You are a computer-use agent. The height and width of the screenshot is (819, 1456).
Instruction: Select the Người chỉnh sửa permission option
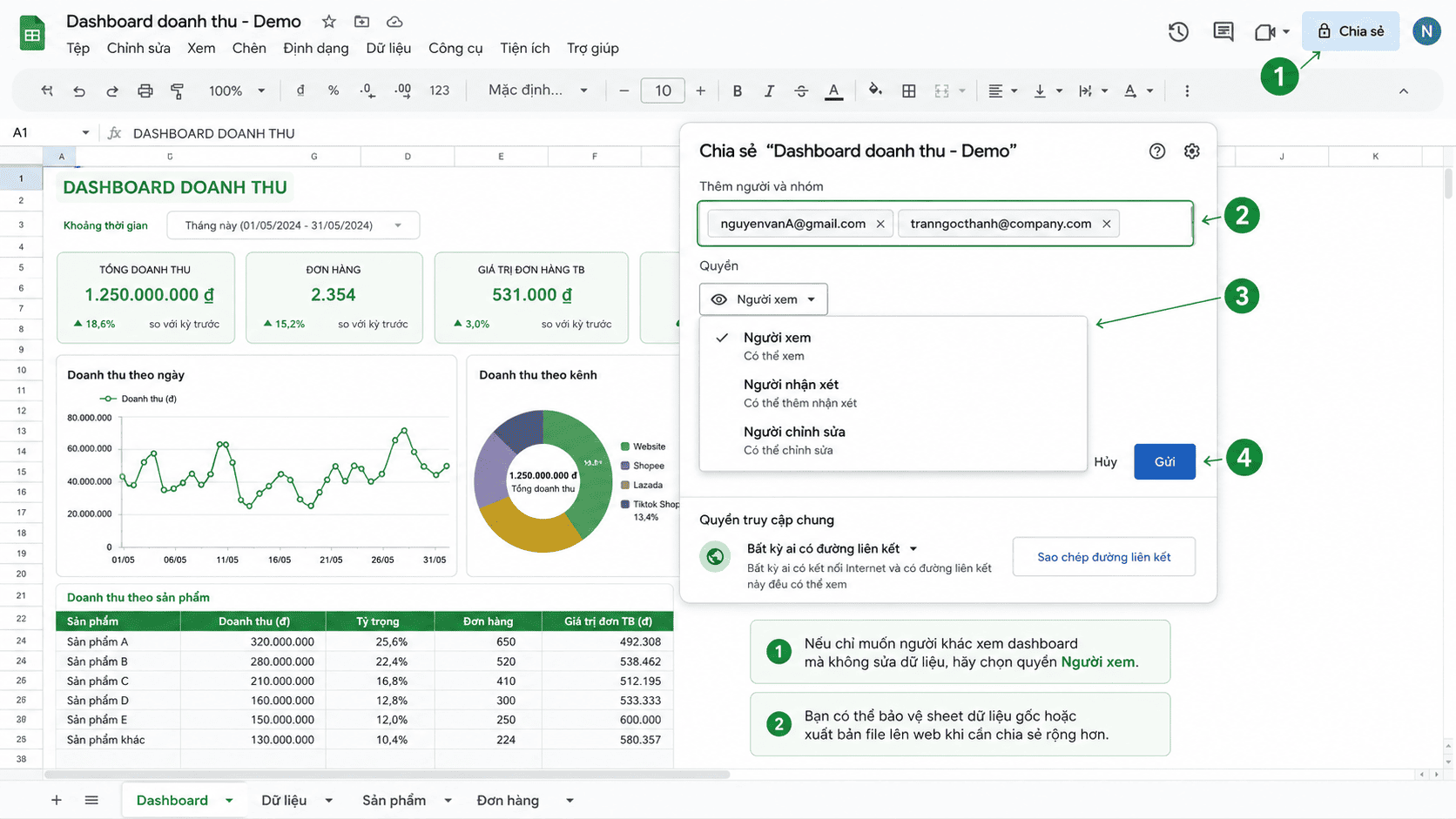(x=893, y=440)
